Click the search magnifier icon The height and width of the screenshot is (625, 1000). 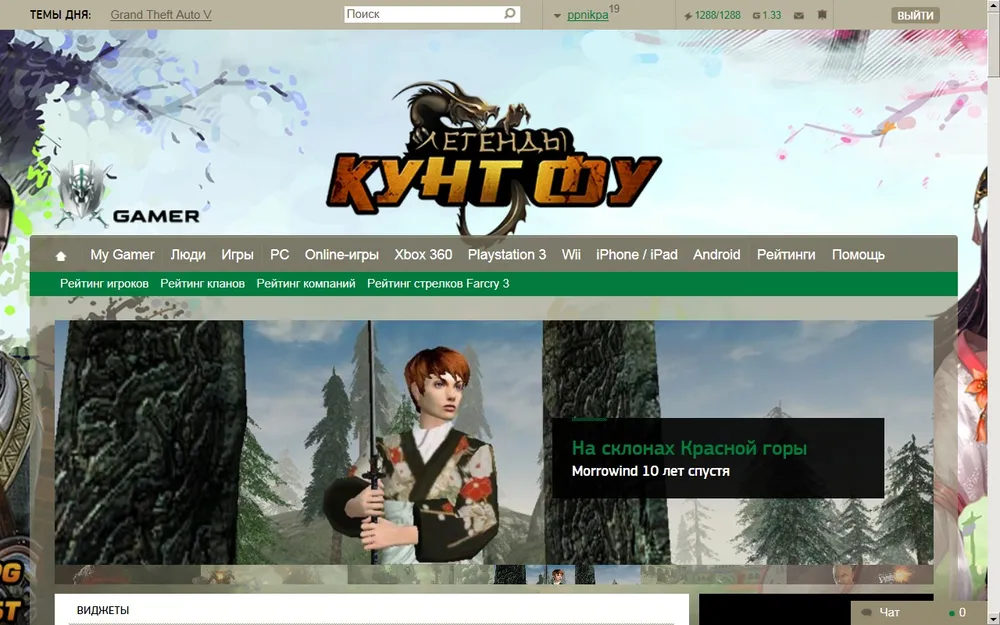[510, 13]
